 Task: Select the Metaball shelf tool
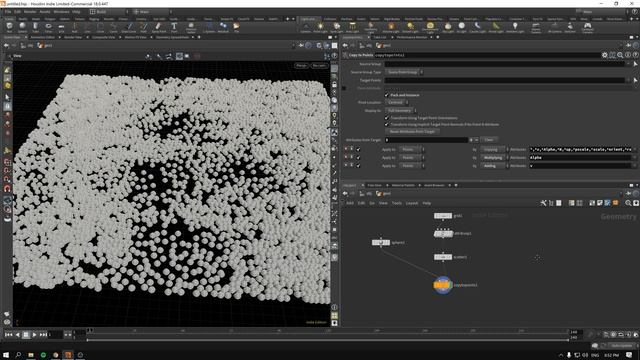(x=223, y=27)
